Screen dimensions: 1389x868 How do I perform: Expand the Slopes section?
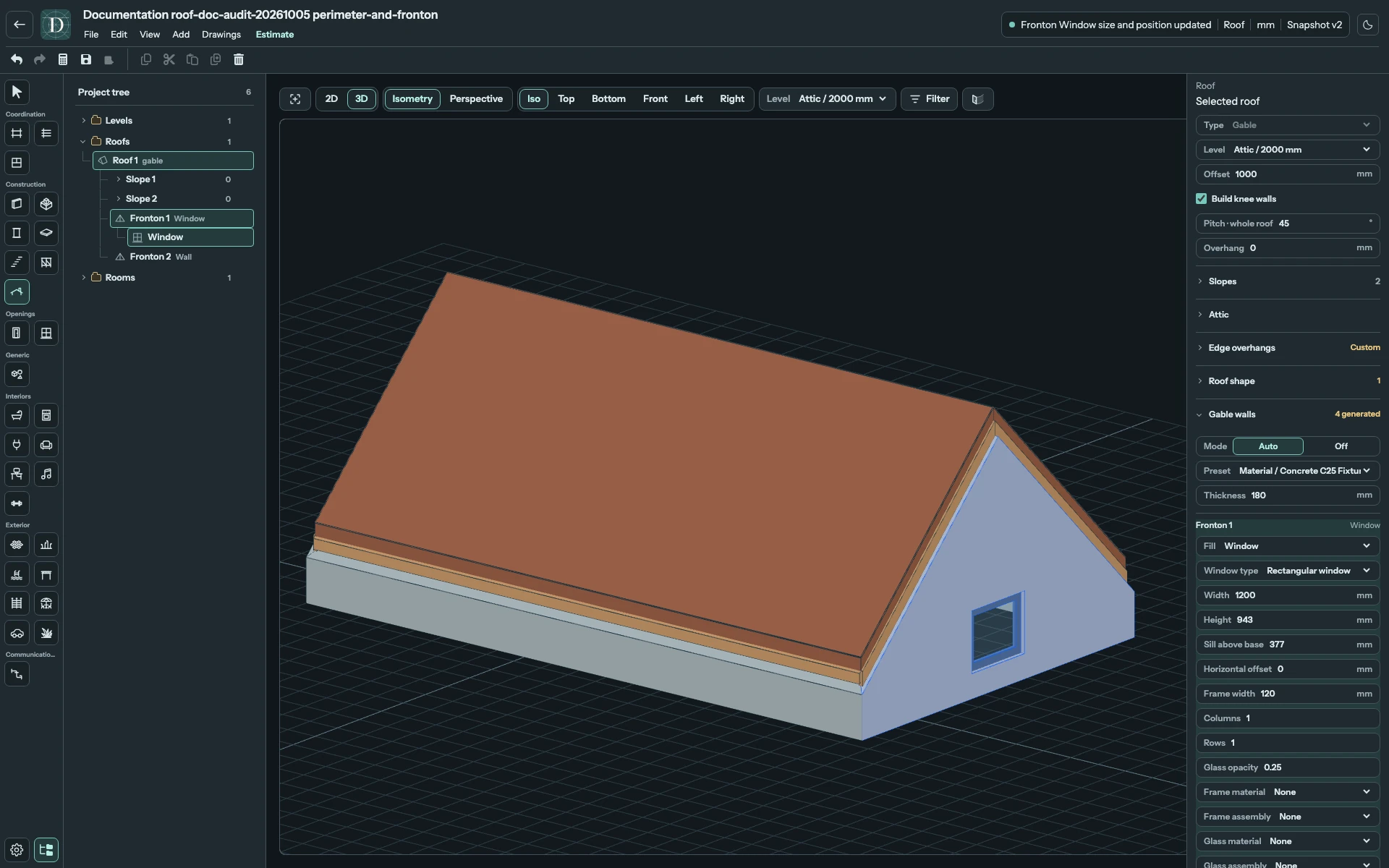click(1287, 281)
